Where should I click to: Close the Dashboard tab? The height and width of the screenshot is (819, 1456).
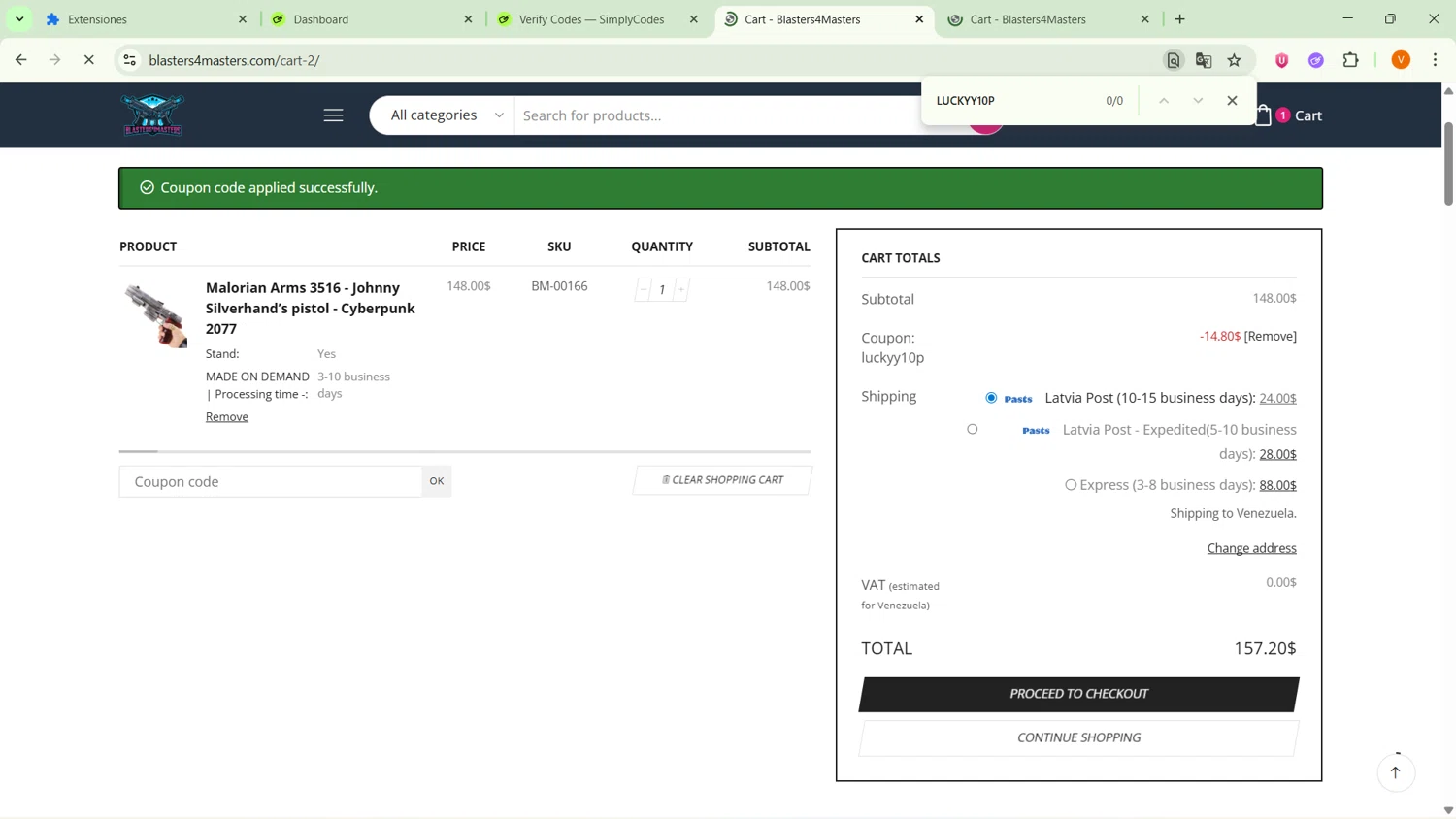coord(468,19)
